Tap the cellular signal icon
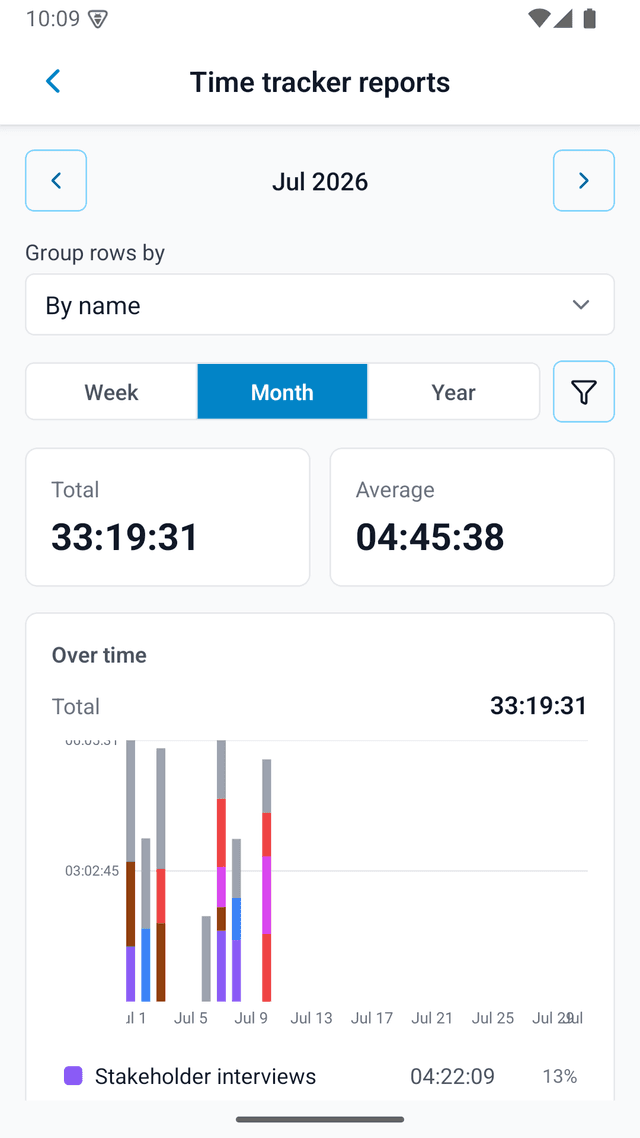 click(x=563, y=18)
